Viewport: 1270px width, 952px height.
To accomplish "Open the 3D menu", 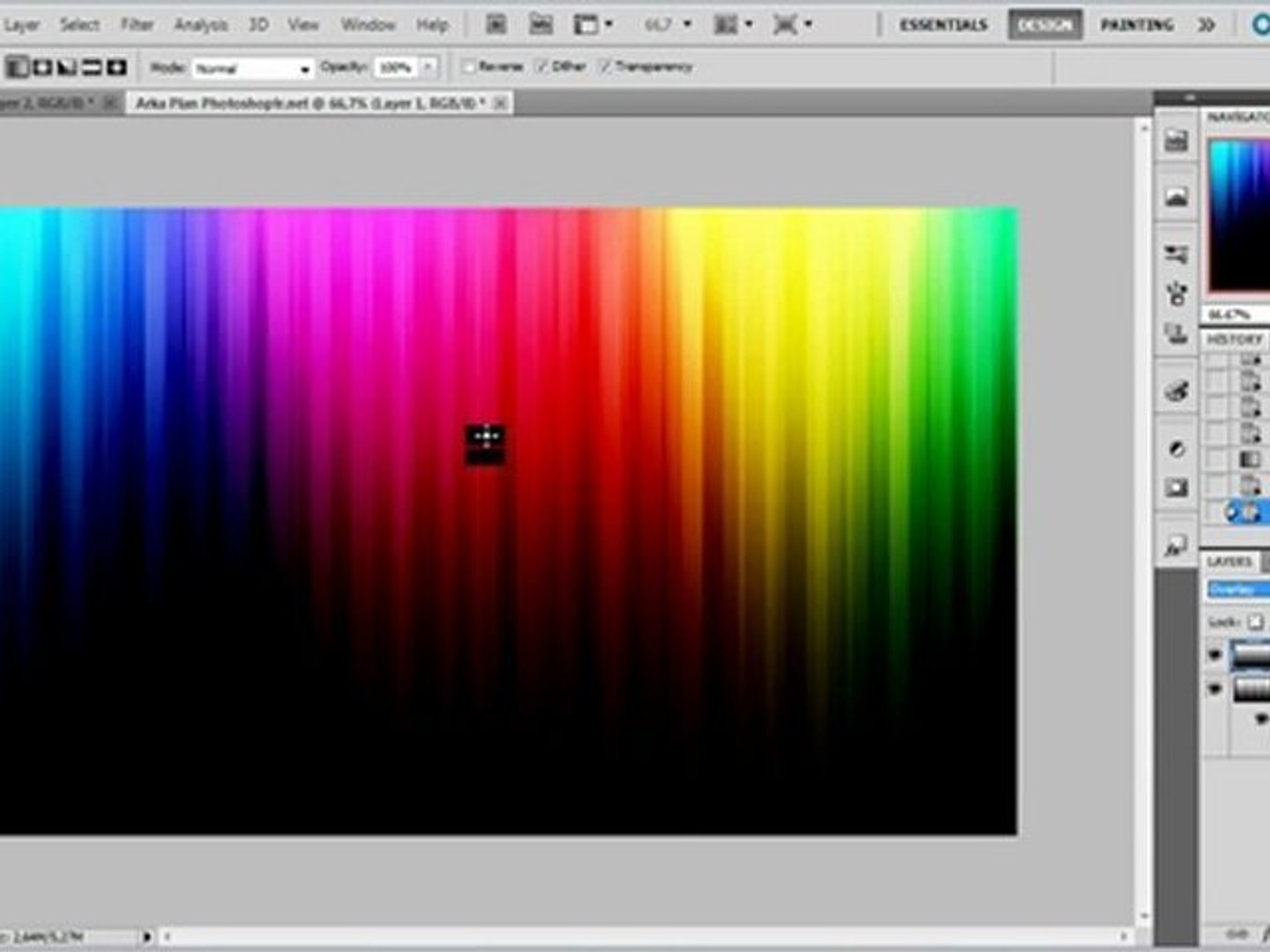I will pos(258,25).
